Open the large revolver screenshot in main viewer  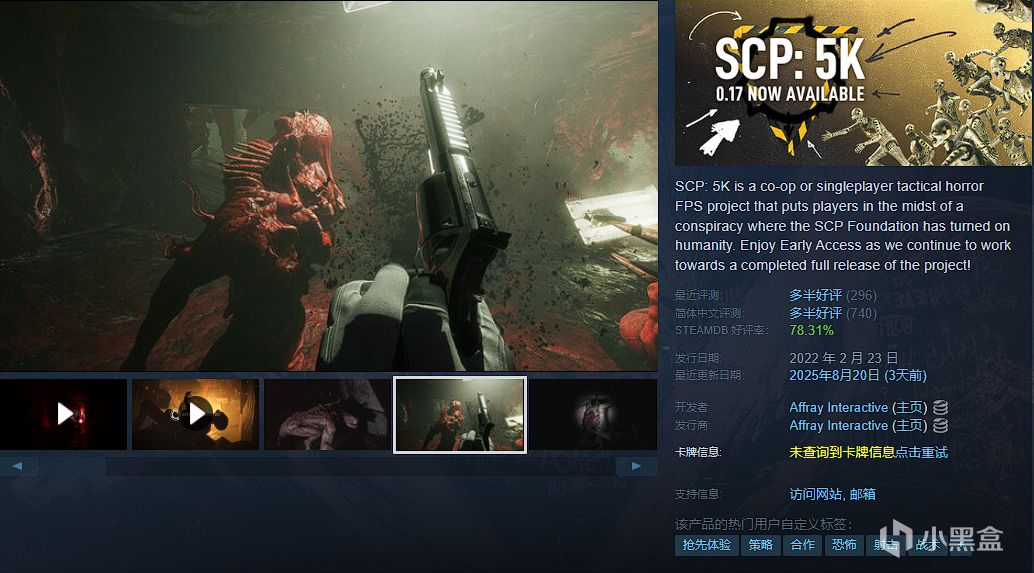328,185
